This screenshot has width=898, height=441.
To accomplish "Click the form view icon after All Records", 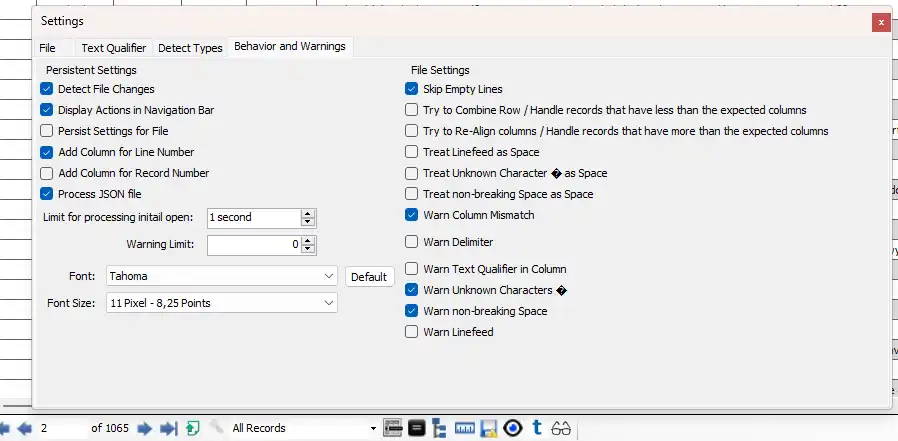I will click(x=392, y=428).
